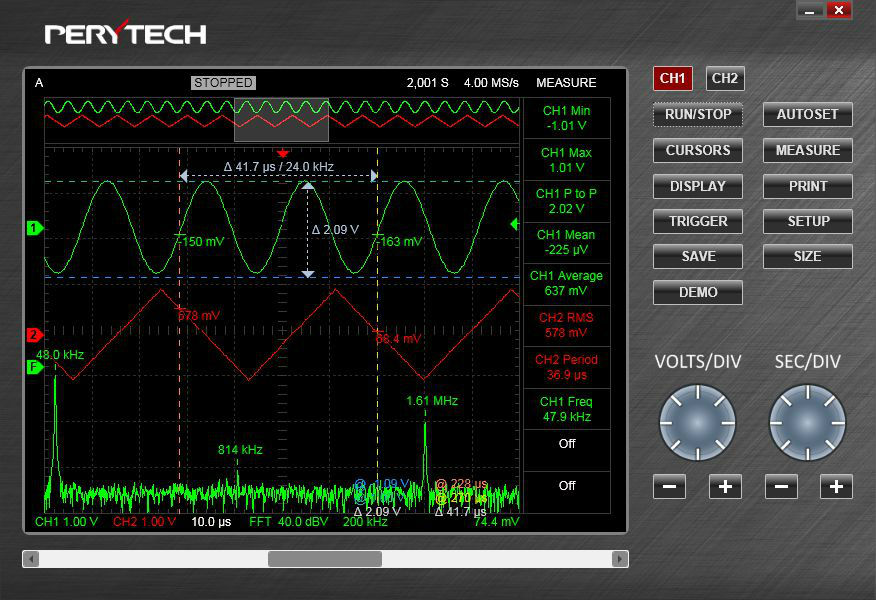Click the green channel 1 ground marker
Screen dimensions: 876x600
(x=33, y=228)
